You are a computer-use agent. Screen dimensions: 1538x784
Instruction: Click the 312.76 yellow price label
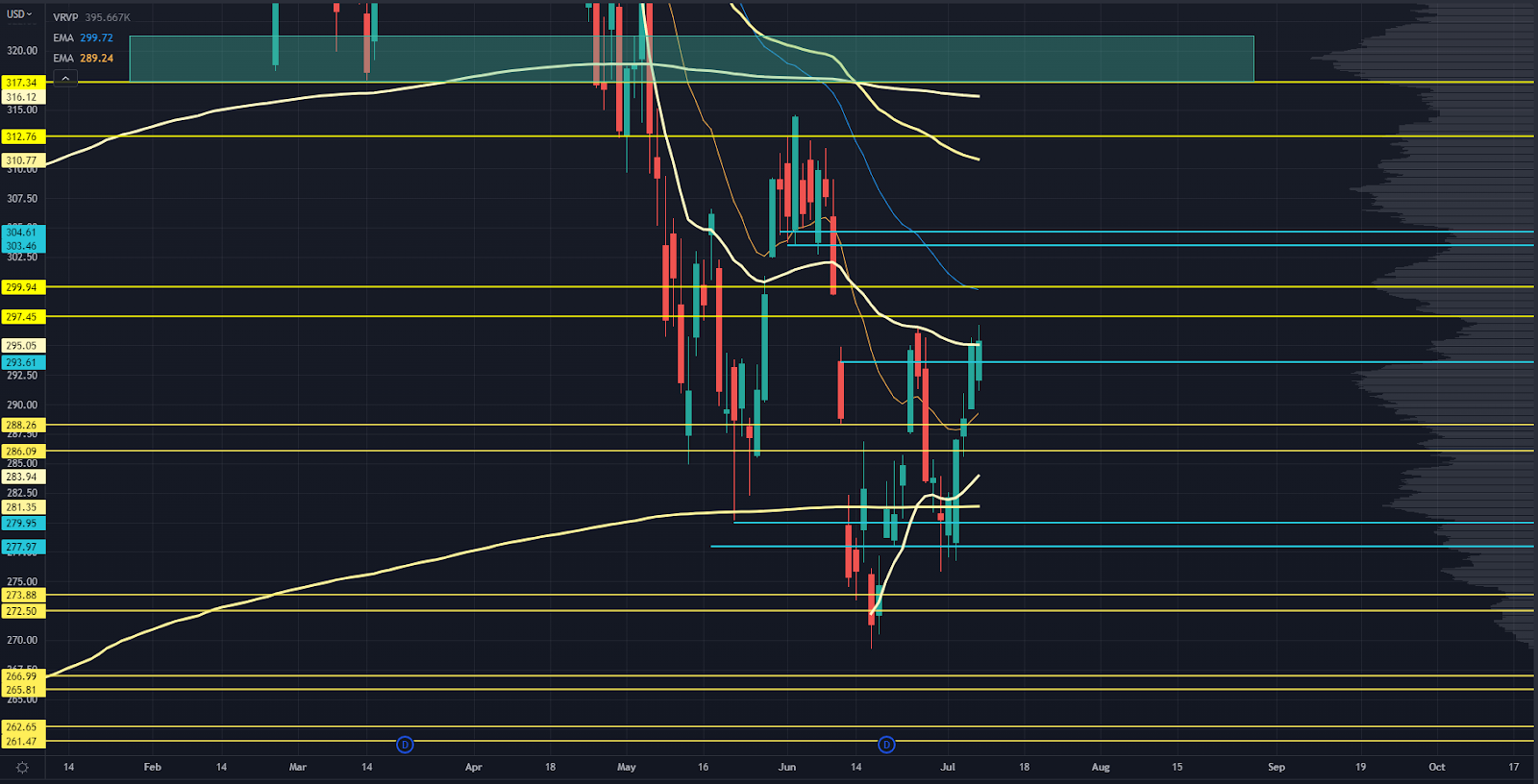click(x=21, y=136)
